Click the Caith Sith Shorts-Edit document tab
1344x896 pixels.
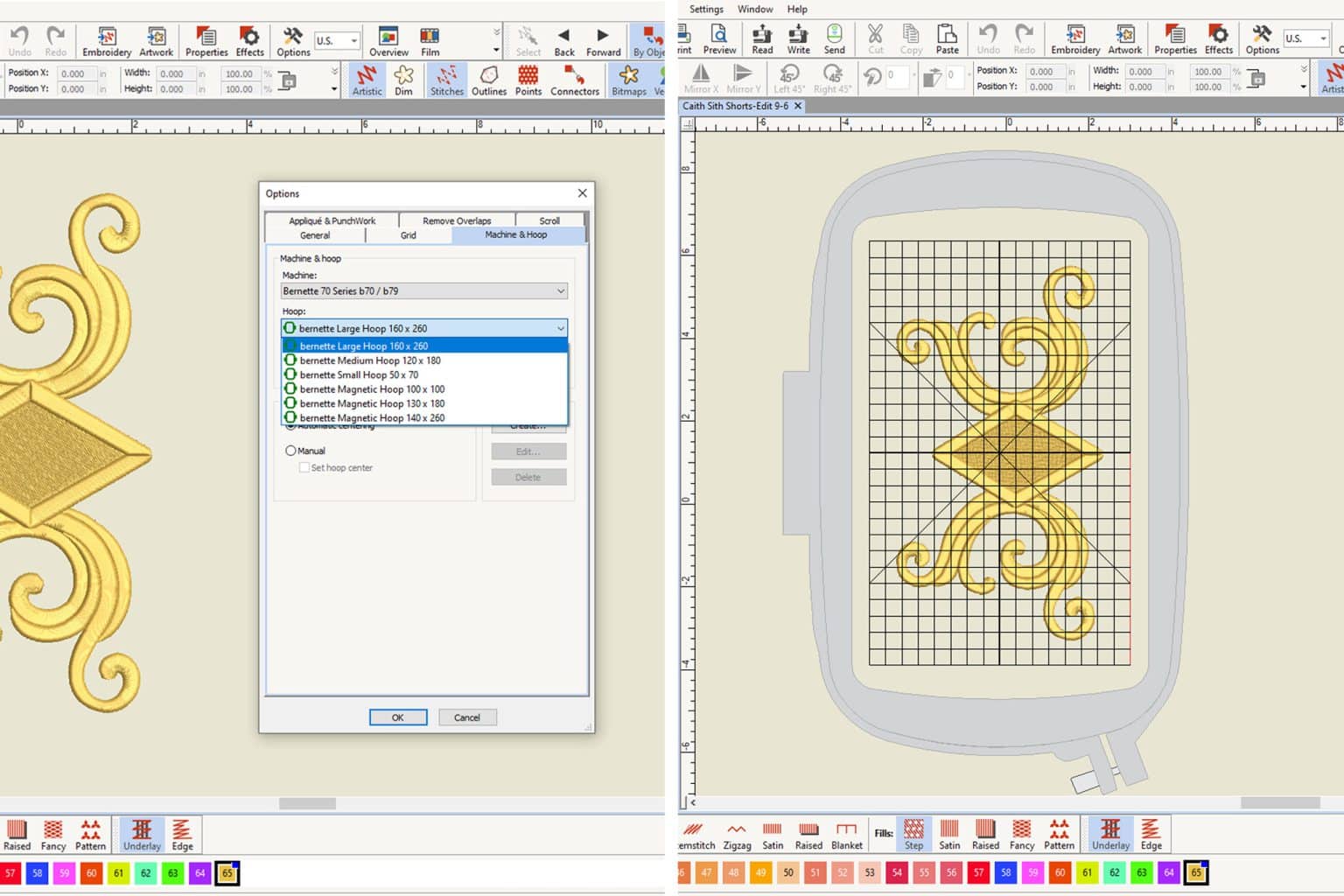pos(738,106)
